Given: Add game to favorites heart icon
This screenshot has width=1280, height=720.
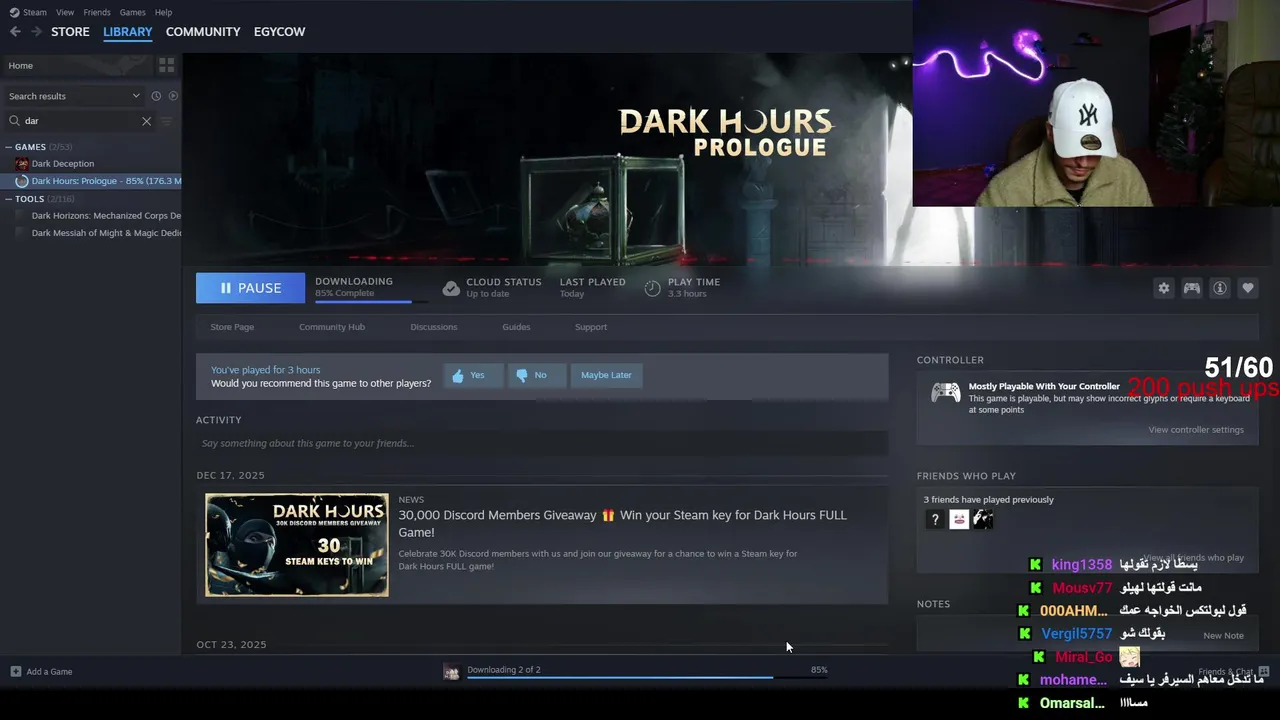Looking at the screenshot, I should point(1248,288).
